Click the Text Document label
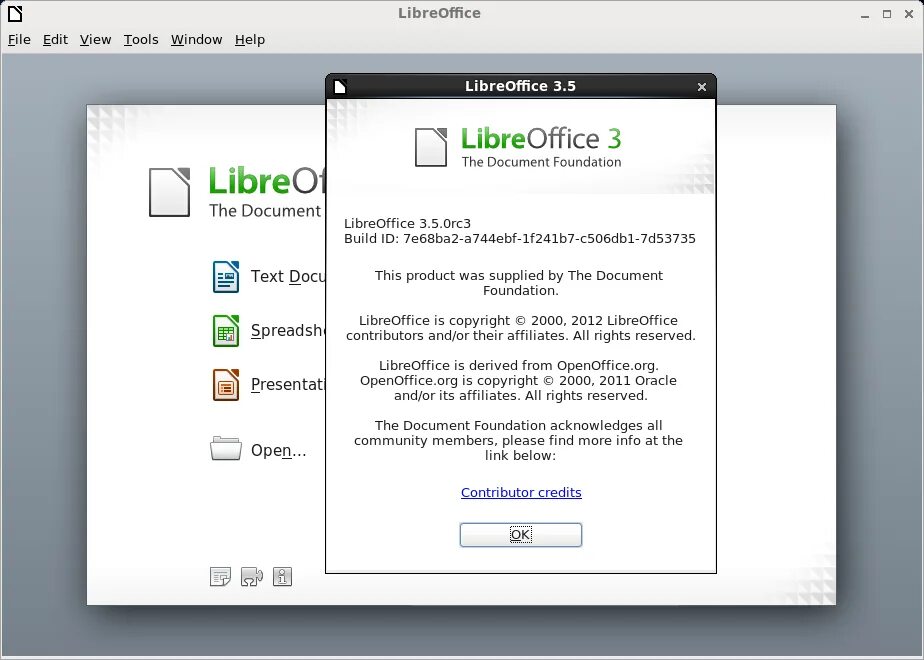The width and height of the screenshot is (924, 660). click(288, 276)
